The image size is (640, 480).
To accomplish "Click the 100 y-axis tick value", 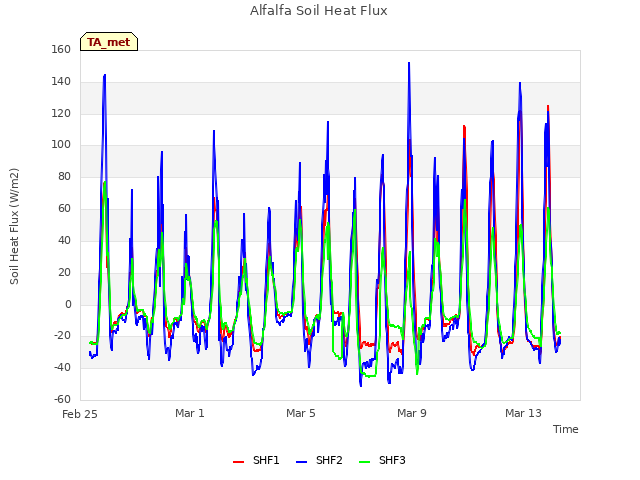I will click(61, 144).
